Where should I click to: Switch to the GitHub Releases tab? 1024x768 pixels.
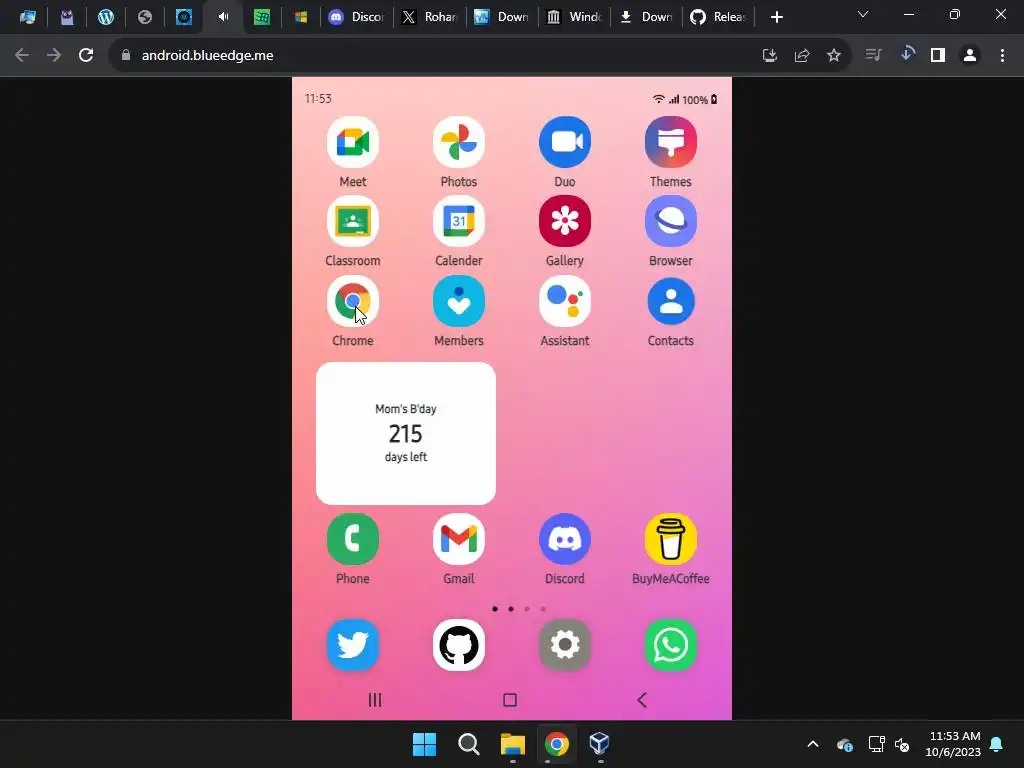point(718,17)
